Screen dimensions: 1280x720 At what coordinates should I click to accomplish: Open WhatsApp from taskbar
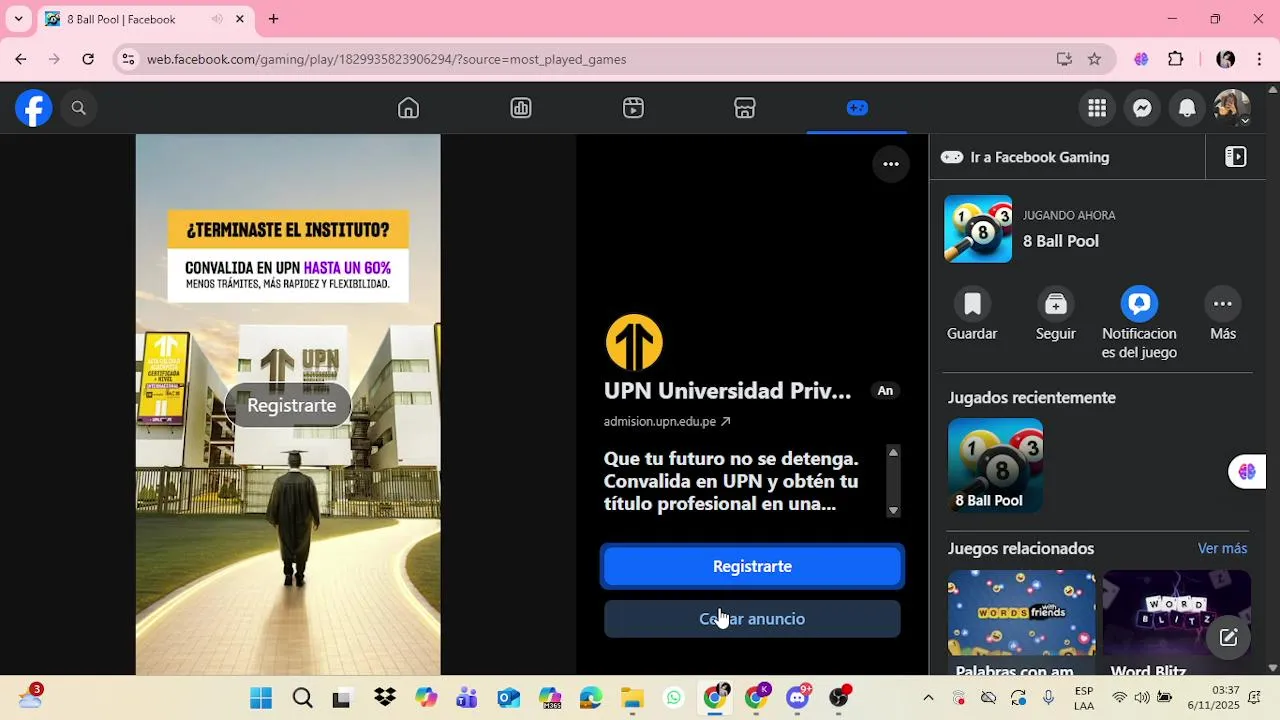pos(674,698)
